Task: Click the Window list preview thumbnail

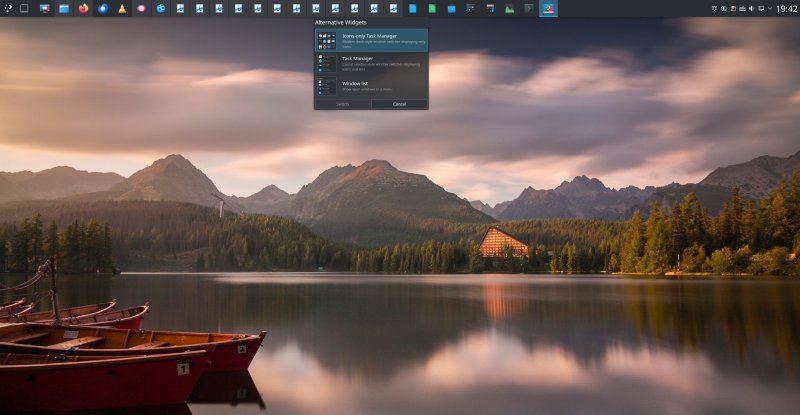Action: pyautogui.click(x=327, y=87)
